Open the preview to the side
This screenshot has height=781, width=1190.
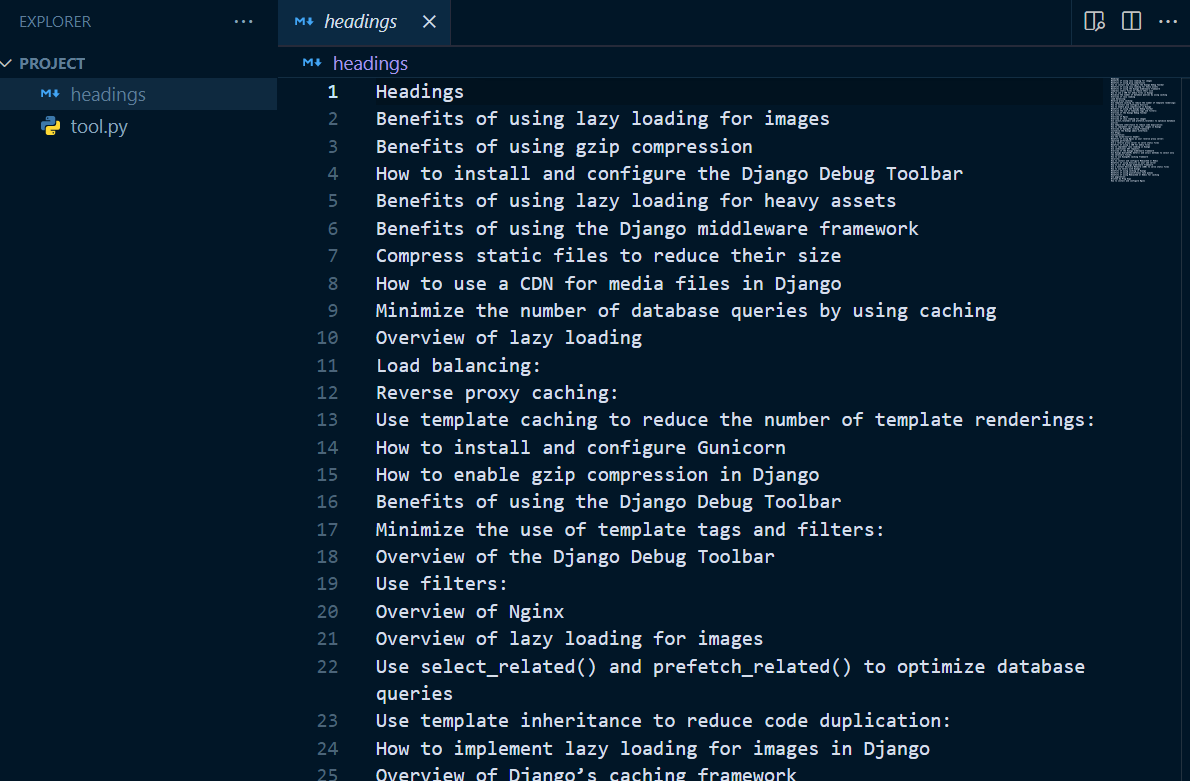1094,21
